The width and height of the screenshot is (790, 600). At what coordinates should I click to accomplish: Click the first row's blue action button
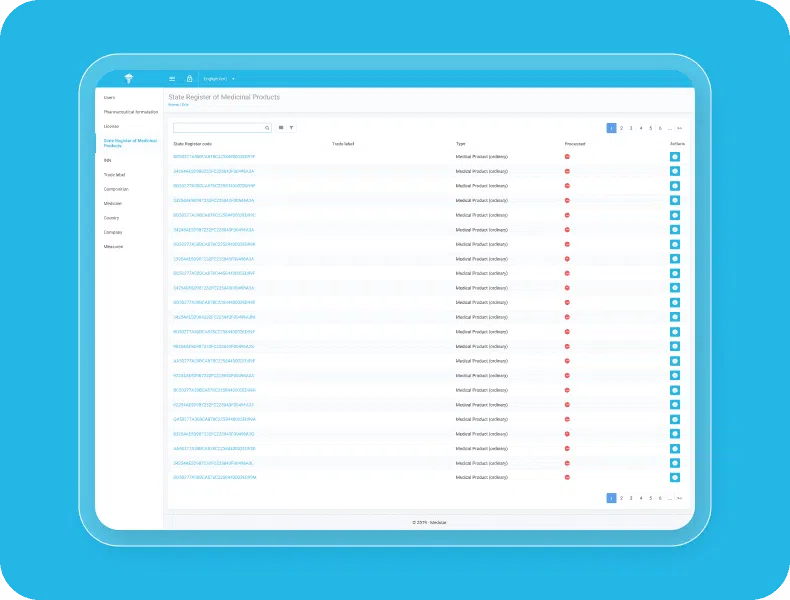[675, 157]
